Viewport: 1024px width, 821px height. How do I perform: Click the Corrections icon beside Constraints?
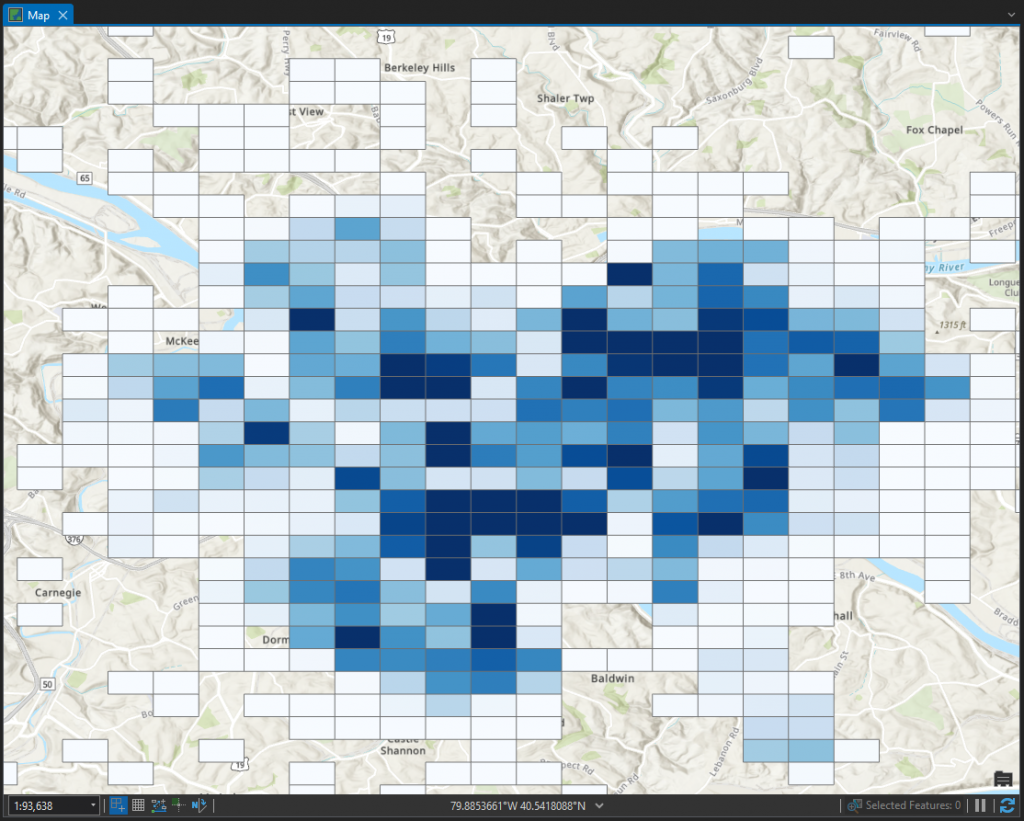[178, 805]
